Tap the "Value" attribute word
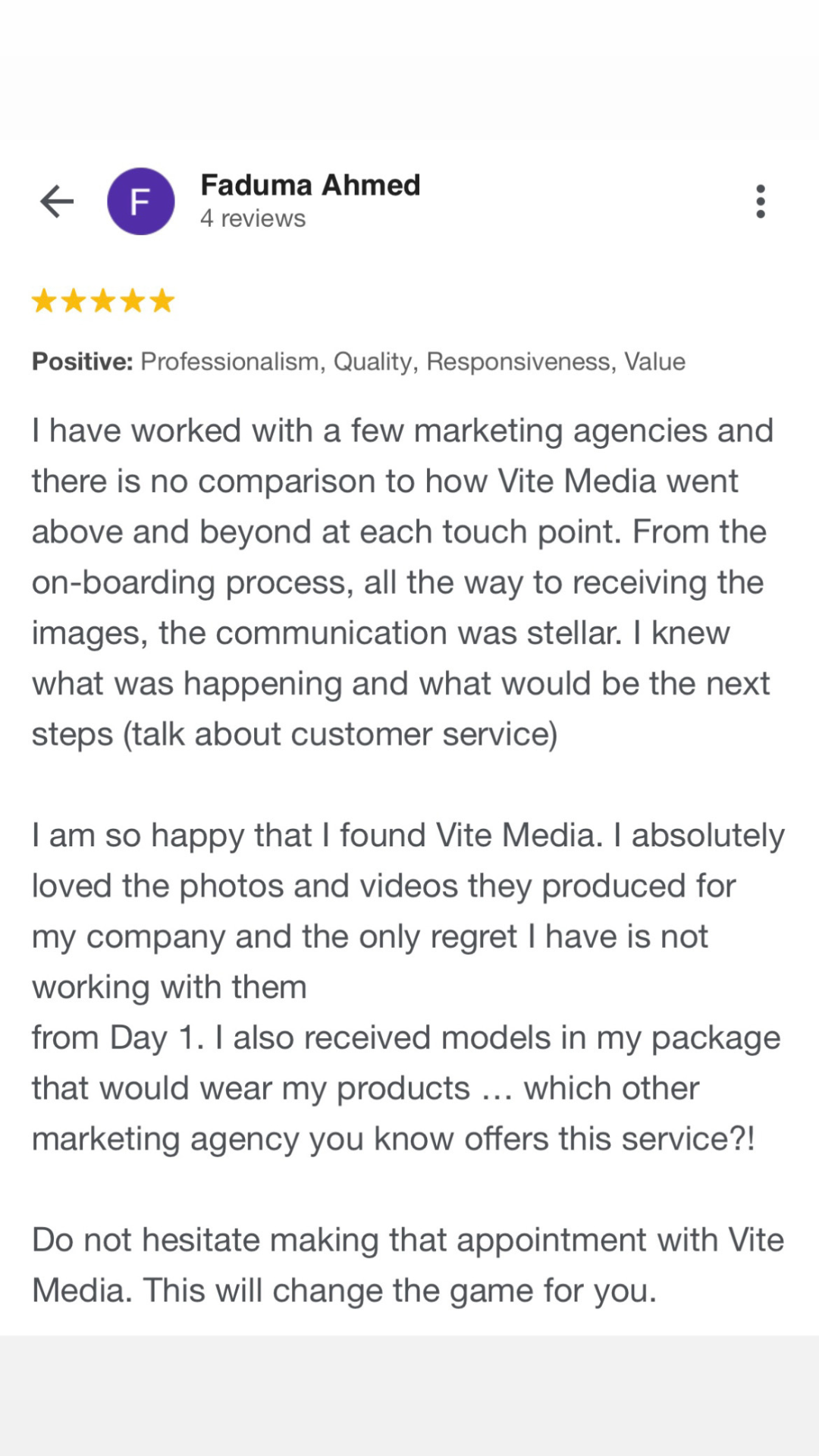This screenshot has height=1456, width=819. pos(654,362)
